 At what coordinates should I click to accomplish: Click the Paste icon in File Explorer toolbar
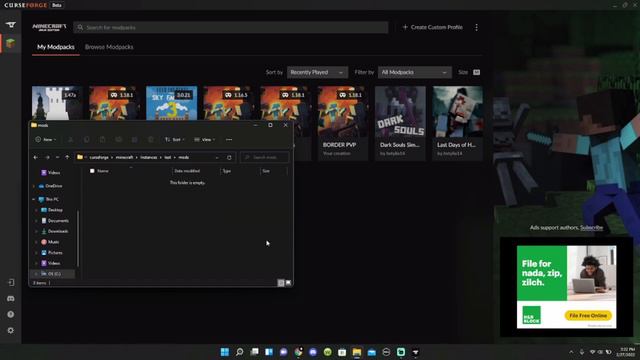pyautogui.click(x=102, y=140)
